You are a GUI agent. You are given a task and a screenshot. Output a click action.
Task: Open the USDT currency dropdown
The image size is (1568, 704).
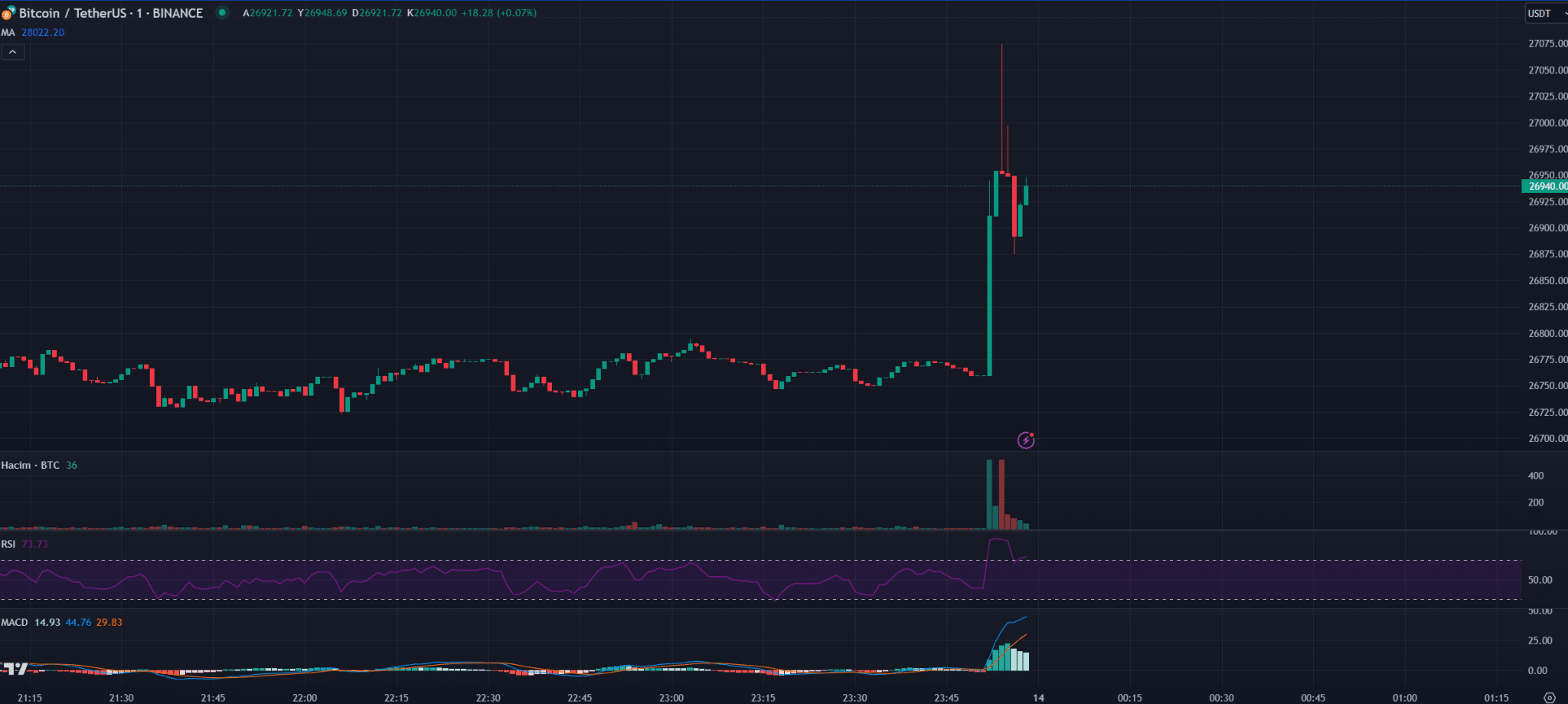(x=1545, y=13)
